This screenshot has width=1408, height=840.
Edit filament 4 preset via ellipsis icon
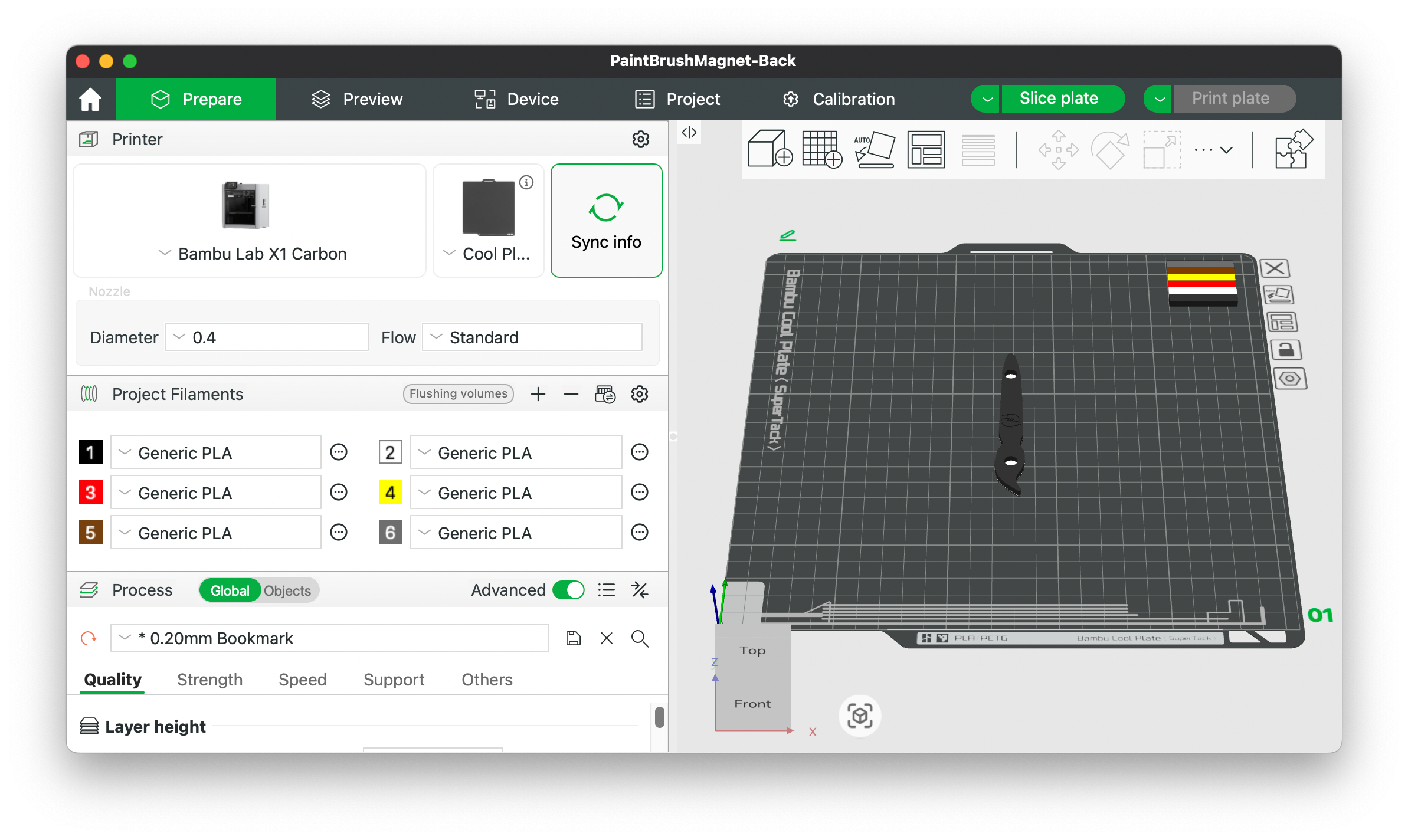[640, 493]
